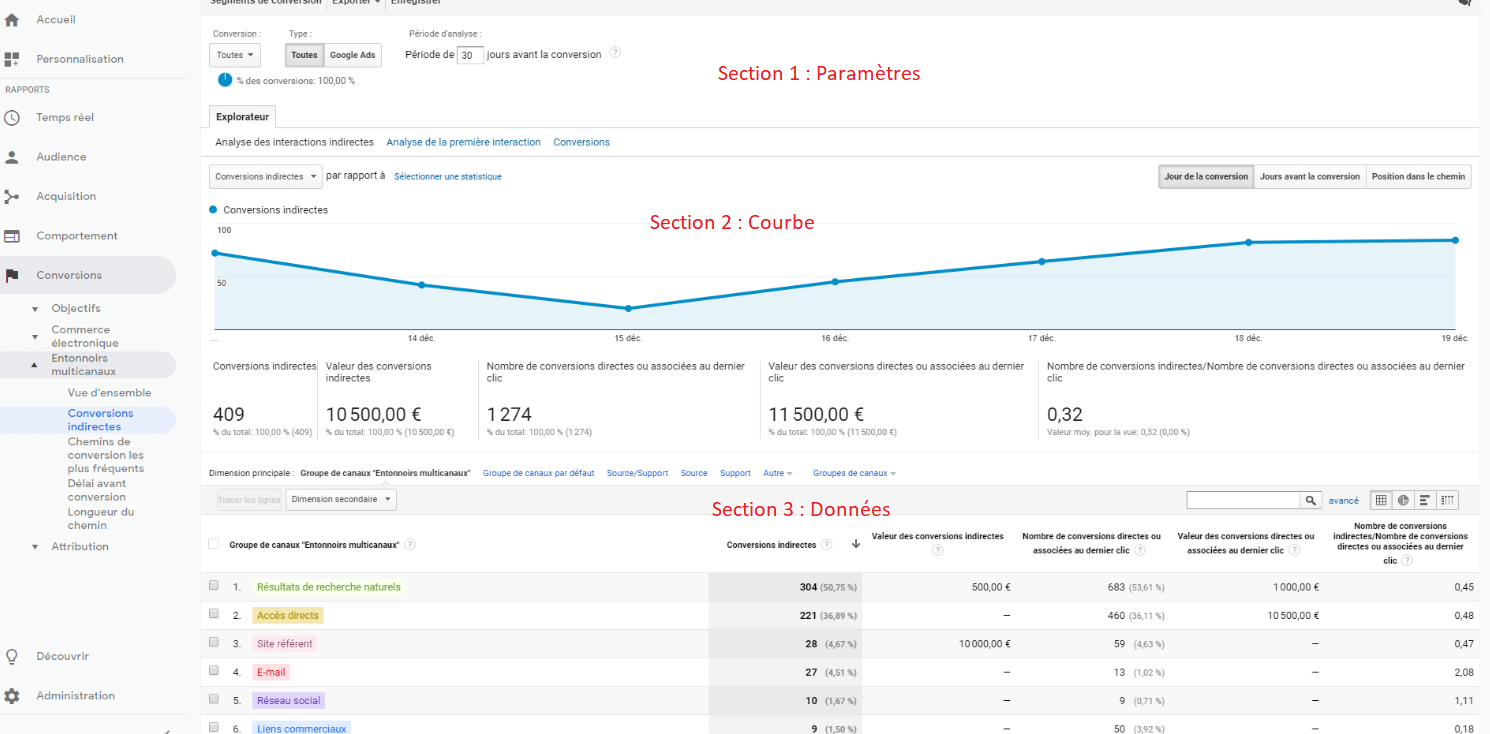
Task: Open the Temps réel clock icon
Action: pyautogui.click(x=12, y=117)
